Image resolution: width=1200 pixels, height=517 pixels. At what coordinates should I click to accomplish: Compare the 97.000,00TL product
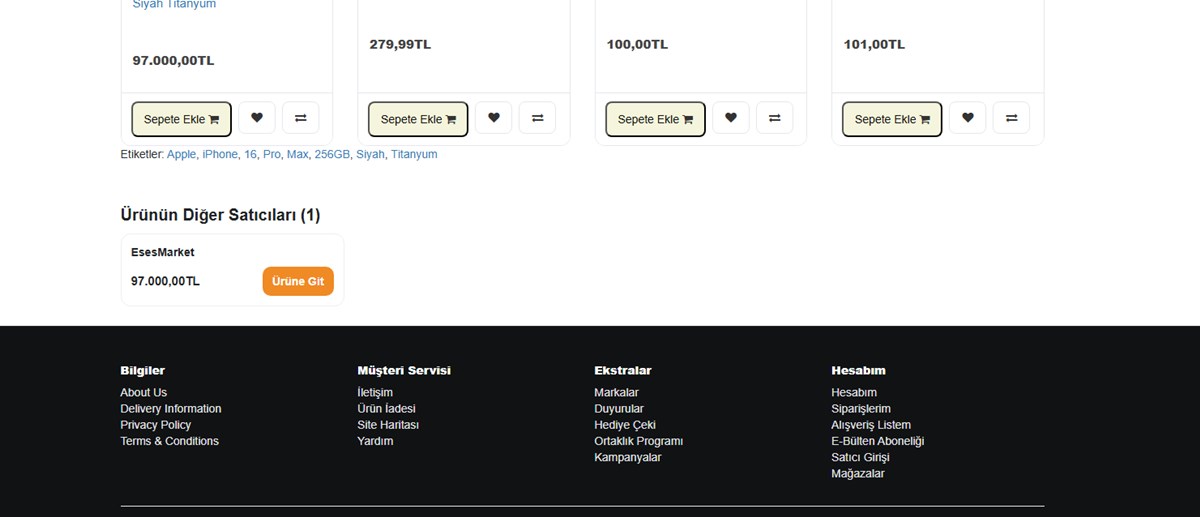tap(301, 118)
